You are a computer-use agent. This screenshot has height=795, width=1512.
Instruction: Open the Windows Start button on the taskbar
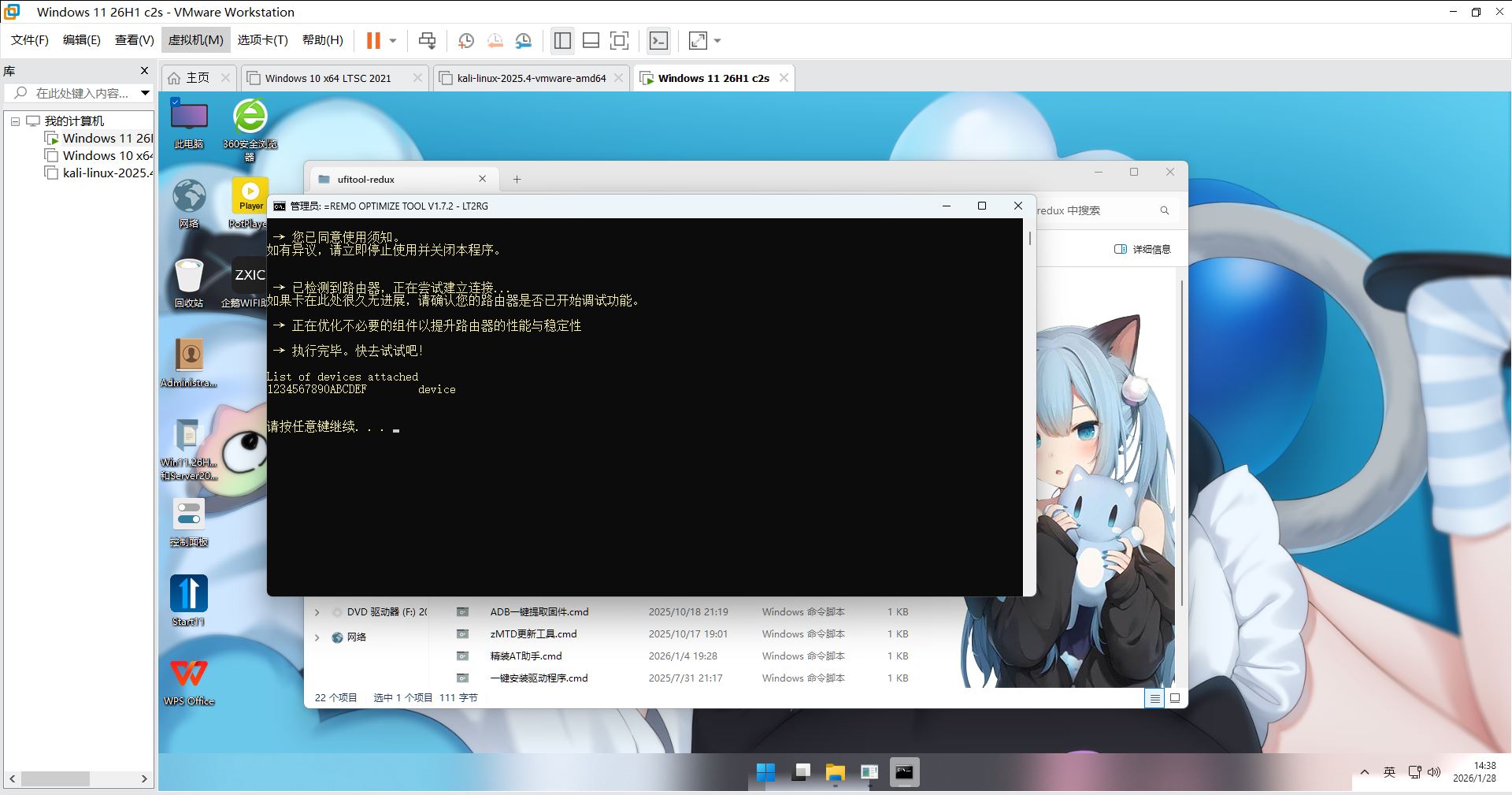[x=765, y=772]
